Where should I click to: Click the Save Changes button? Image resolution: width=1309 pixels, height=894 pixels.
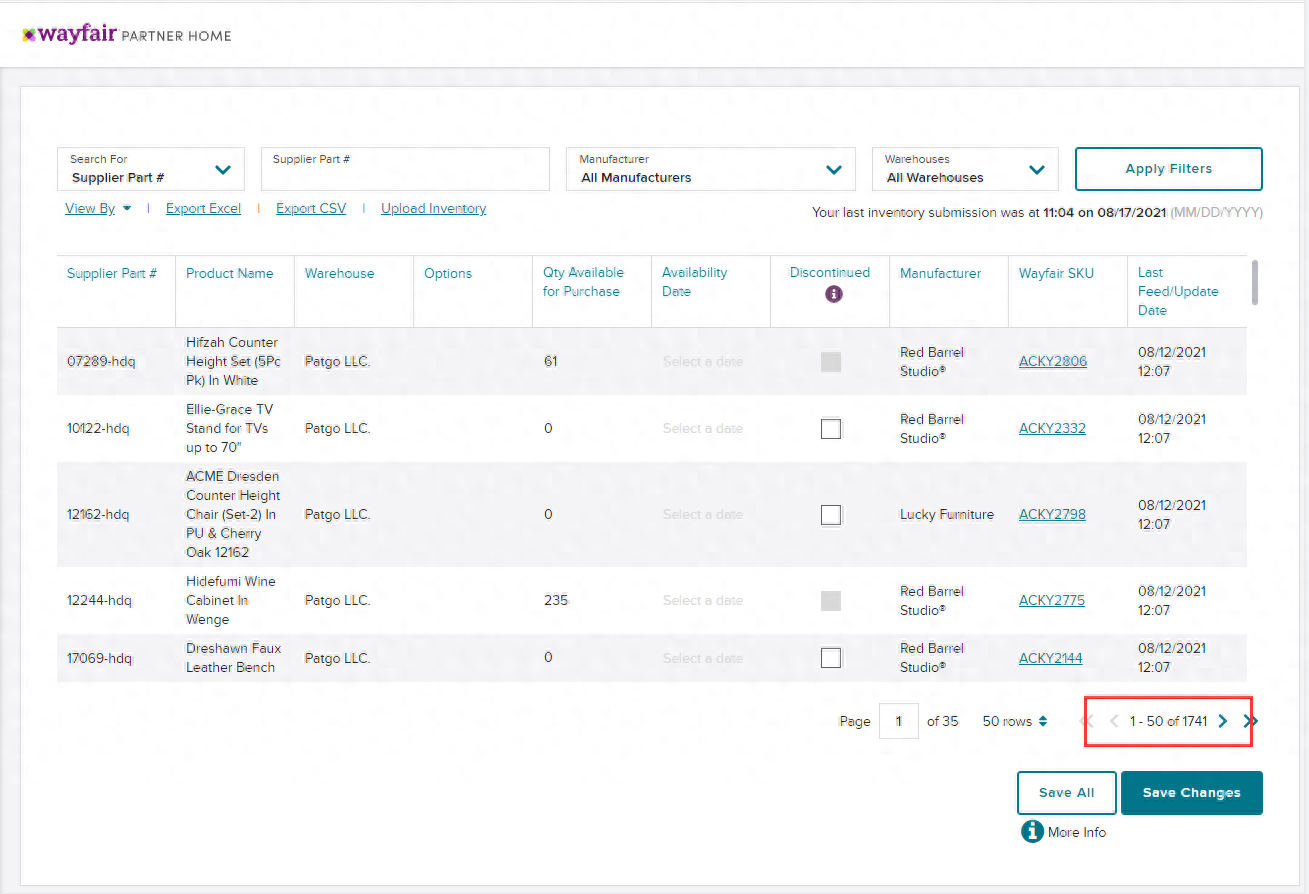click(1191, 793)
